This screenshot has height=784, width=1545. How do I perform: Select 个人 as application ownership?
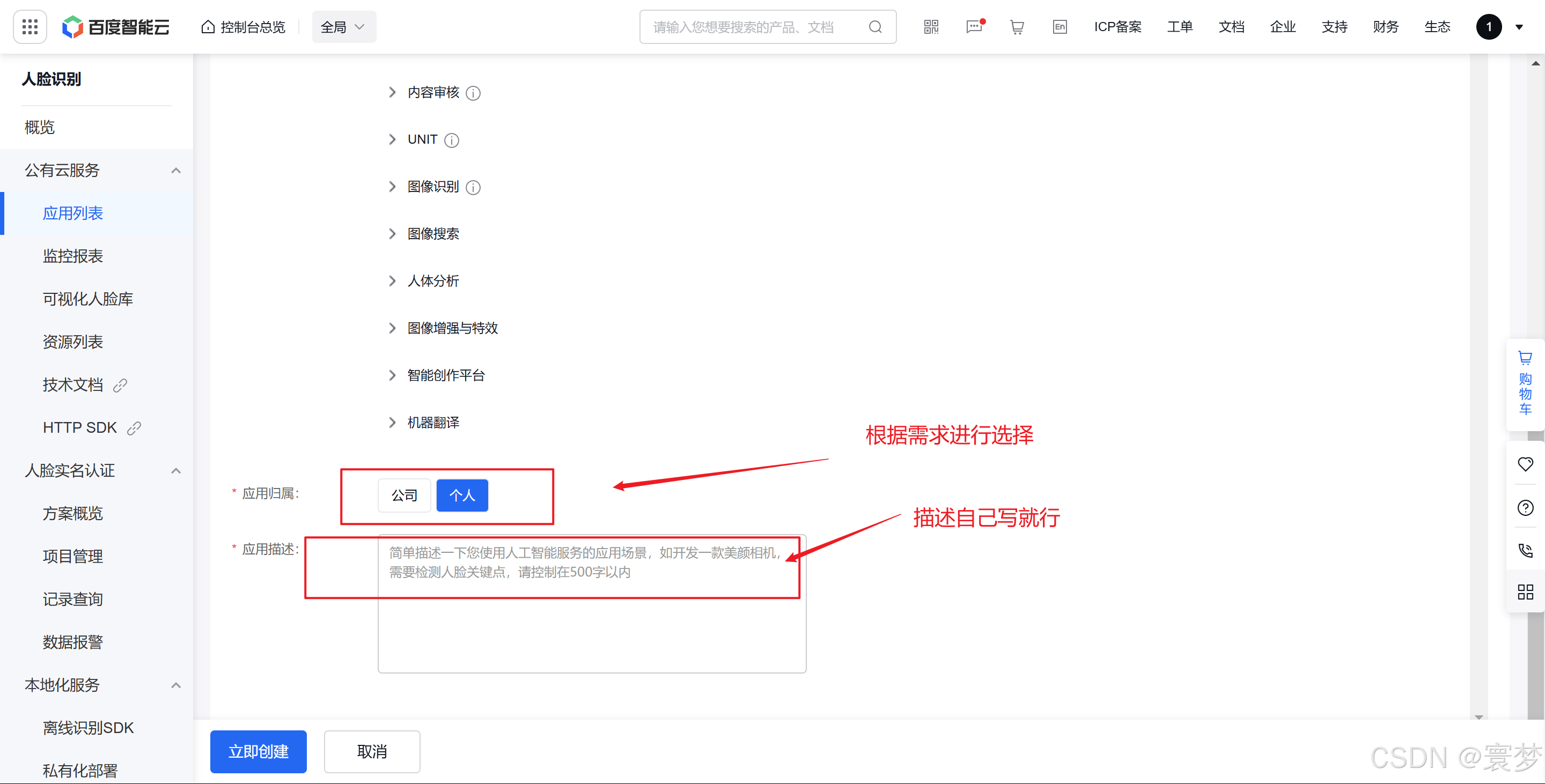coord(462,495)
